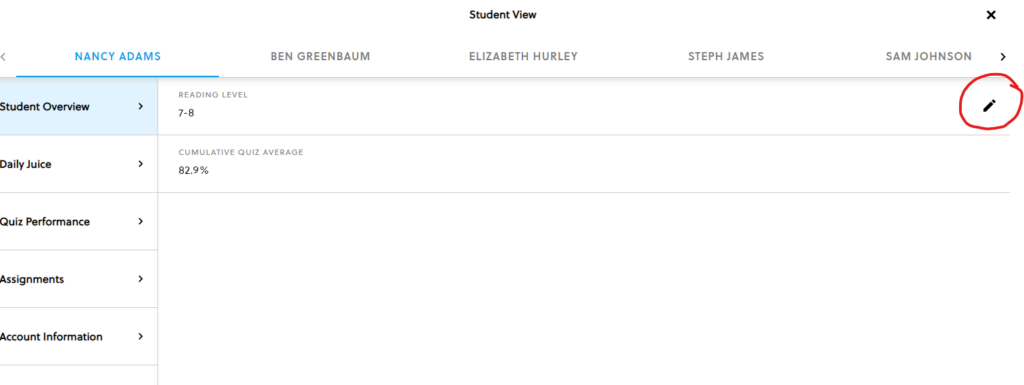1024x385 pixels.
Task: Open the Elizabeth Hurley tab
Action: pyautogui.click(x=523, y=57)
